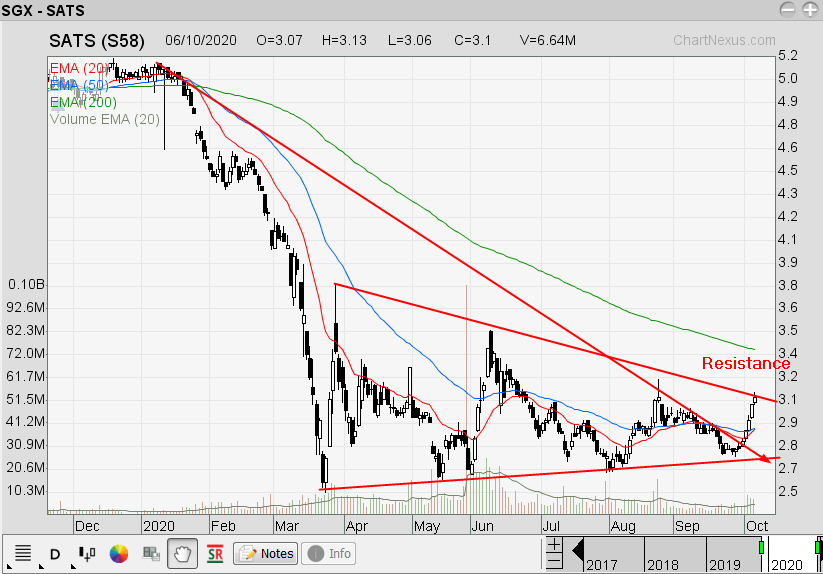Click the Oct label on the date axis
The height and width of the screenshot is (574, 823).
(756, 526)
